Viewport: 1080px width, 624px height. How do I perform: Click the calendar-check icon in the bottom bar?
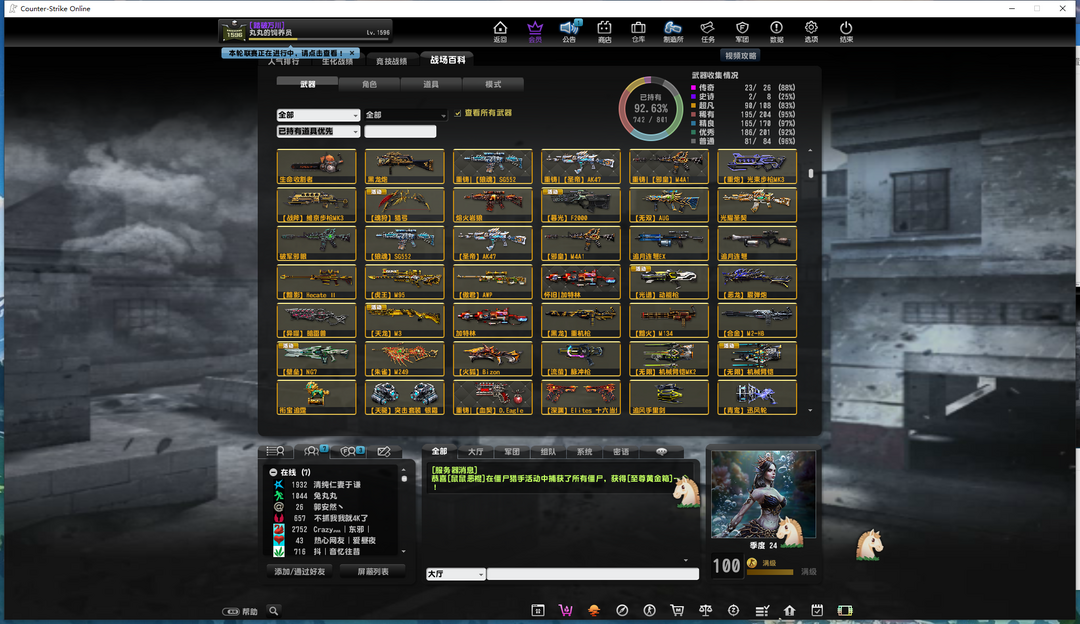pyautogui.click(x=817, y=610)
